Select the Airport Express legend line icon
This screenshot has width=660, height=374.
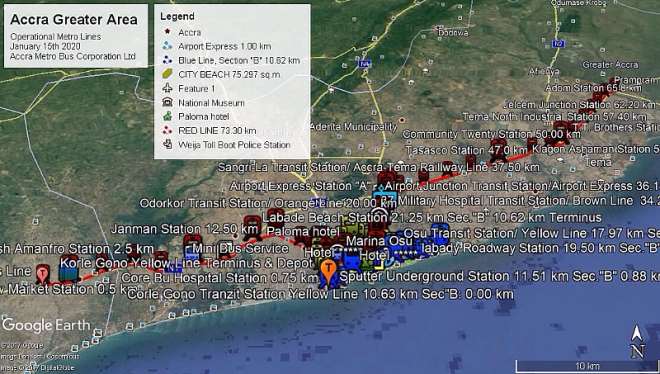tap(167, 46)
